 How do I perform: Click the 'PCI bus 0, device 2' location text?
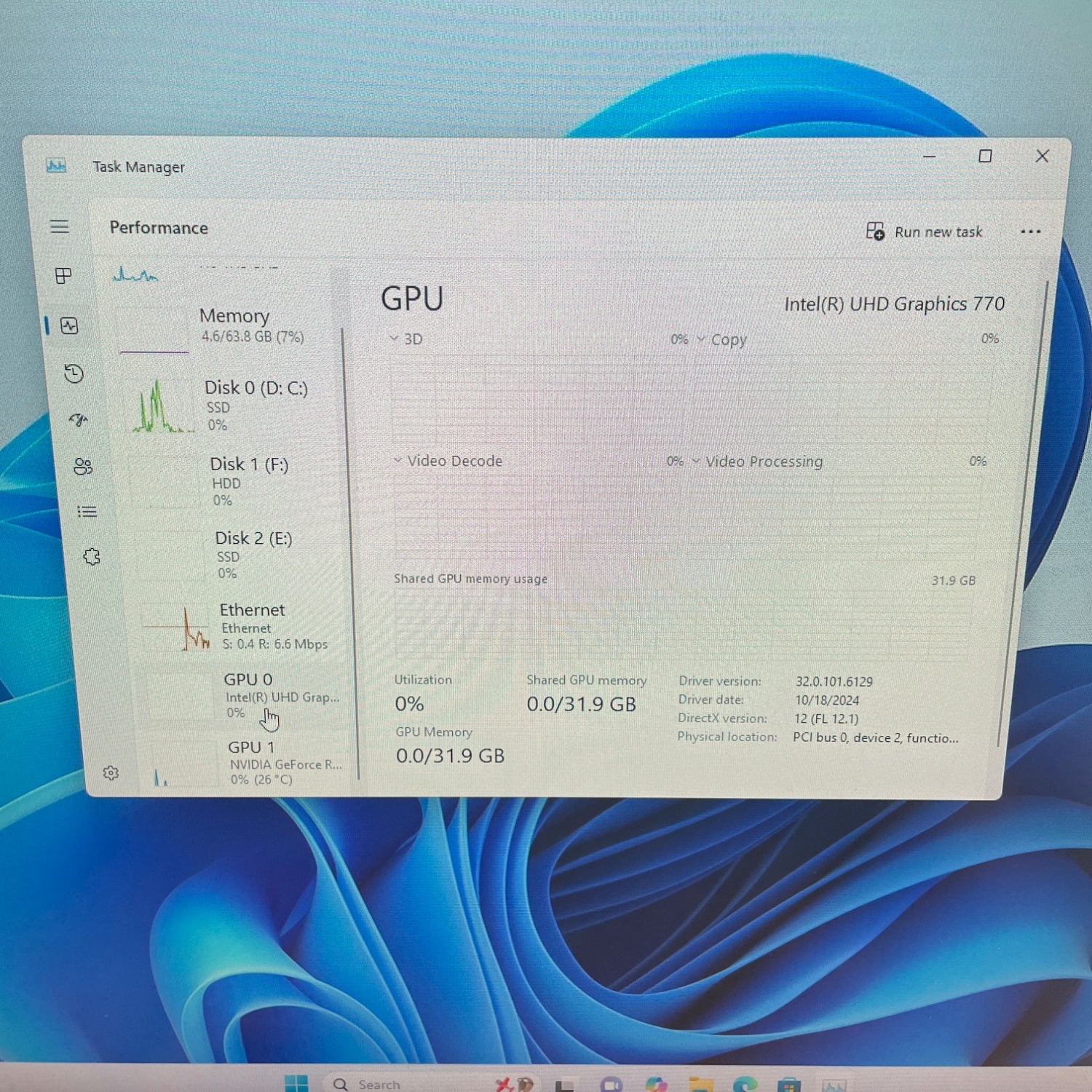click(x=876, y=737)
